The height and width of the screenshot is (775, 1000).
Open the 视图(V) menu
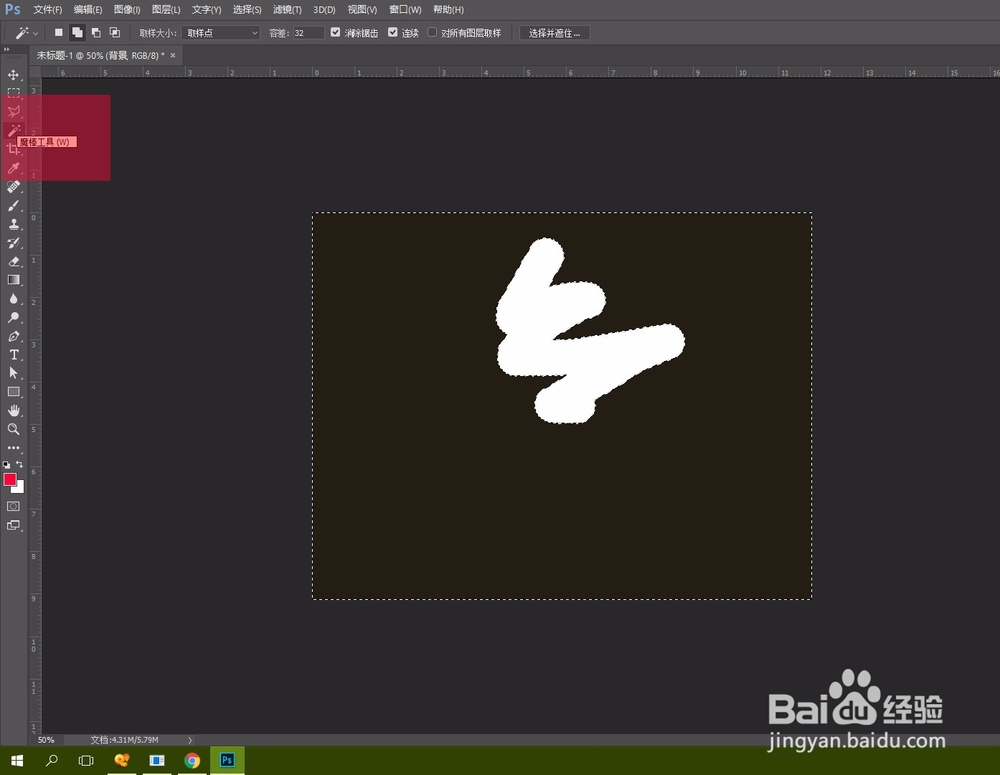click(x=362, y=10)
